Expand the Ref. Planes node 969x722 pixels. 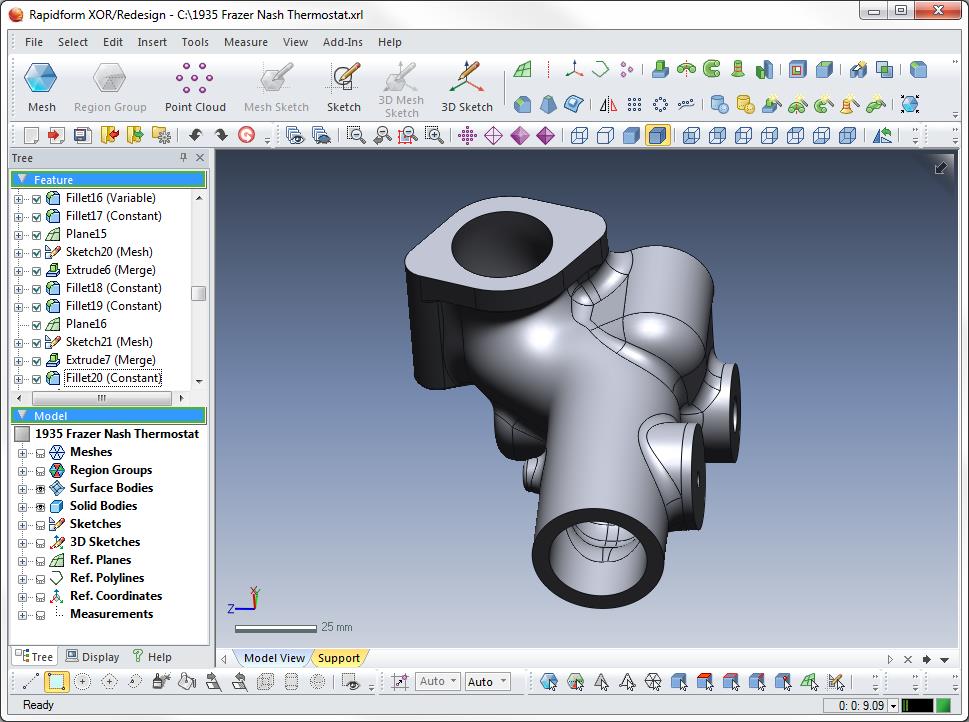pos(22,561)
